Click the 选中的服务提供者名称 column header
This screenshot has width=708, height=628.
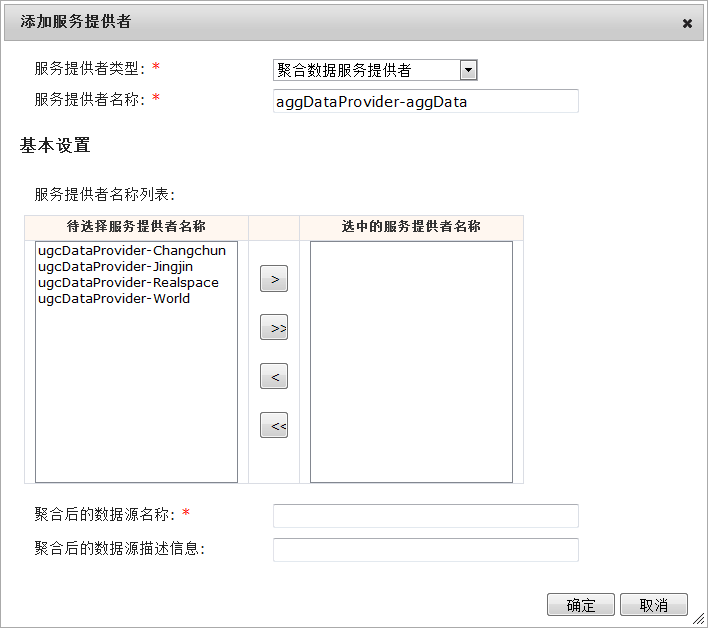(x=411, y=227)
